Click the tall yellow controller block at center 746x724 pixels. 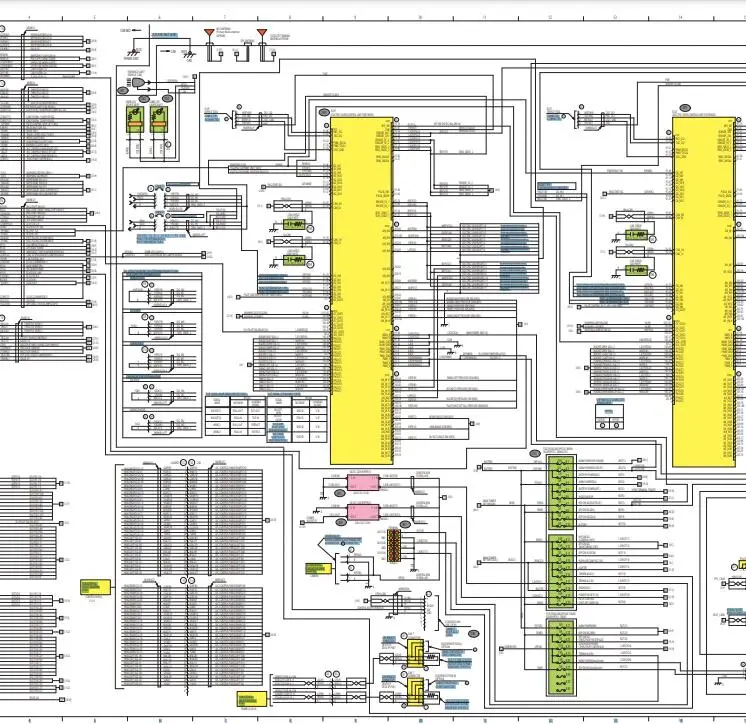point(362,291)
